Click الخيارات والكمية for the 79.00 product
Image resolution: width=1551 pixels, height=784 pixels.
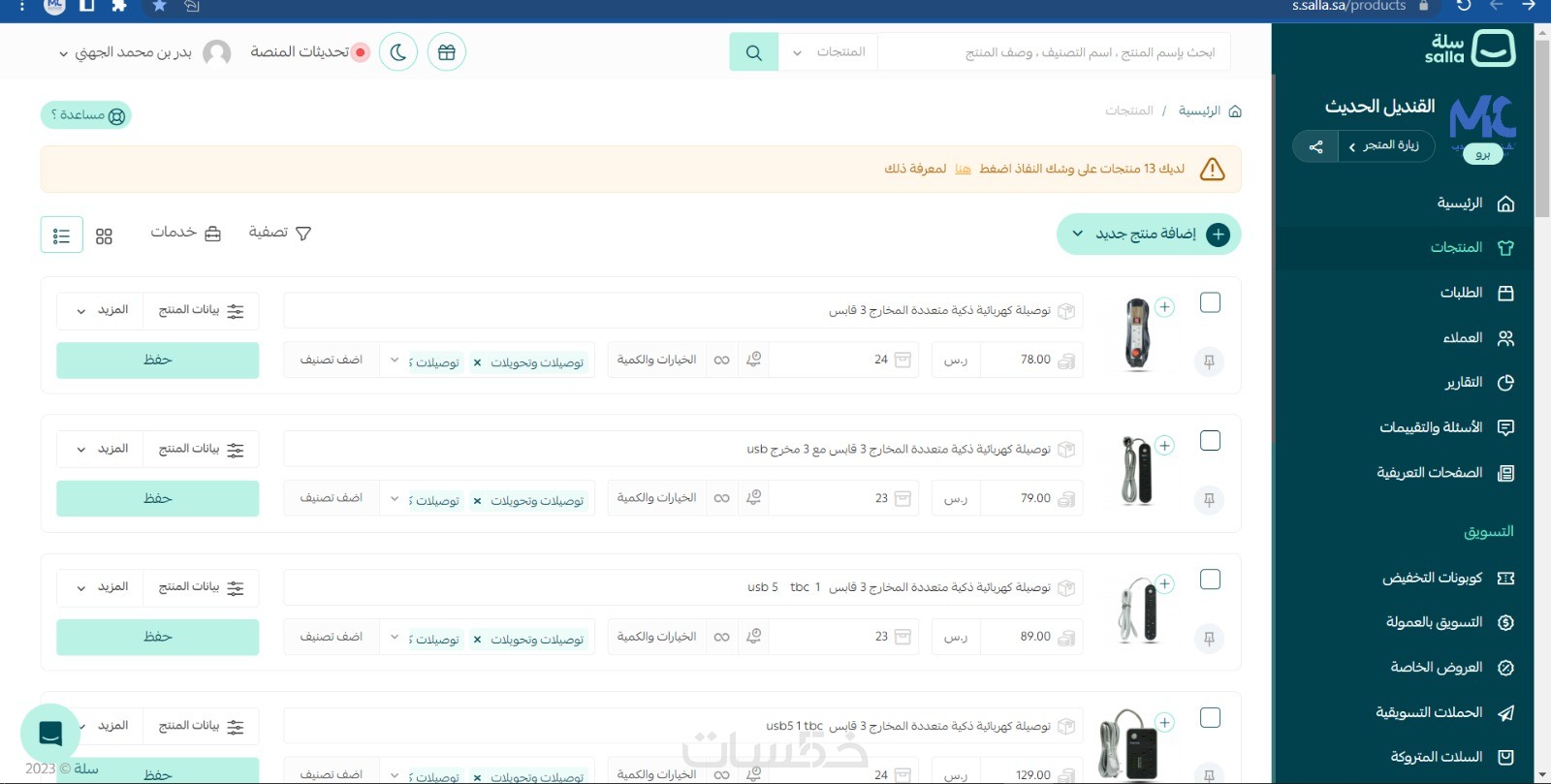pyautogui.click(x=657, y=498)
